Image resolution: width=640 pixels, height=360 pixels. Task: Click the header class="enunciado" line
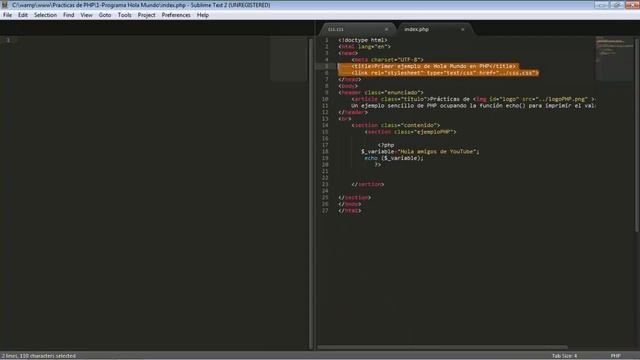pyautogui.click(x=381, y=93)
